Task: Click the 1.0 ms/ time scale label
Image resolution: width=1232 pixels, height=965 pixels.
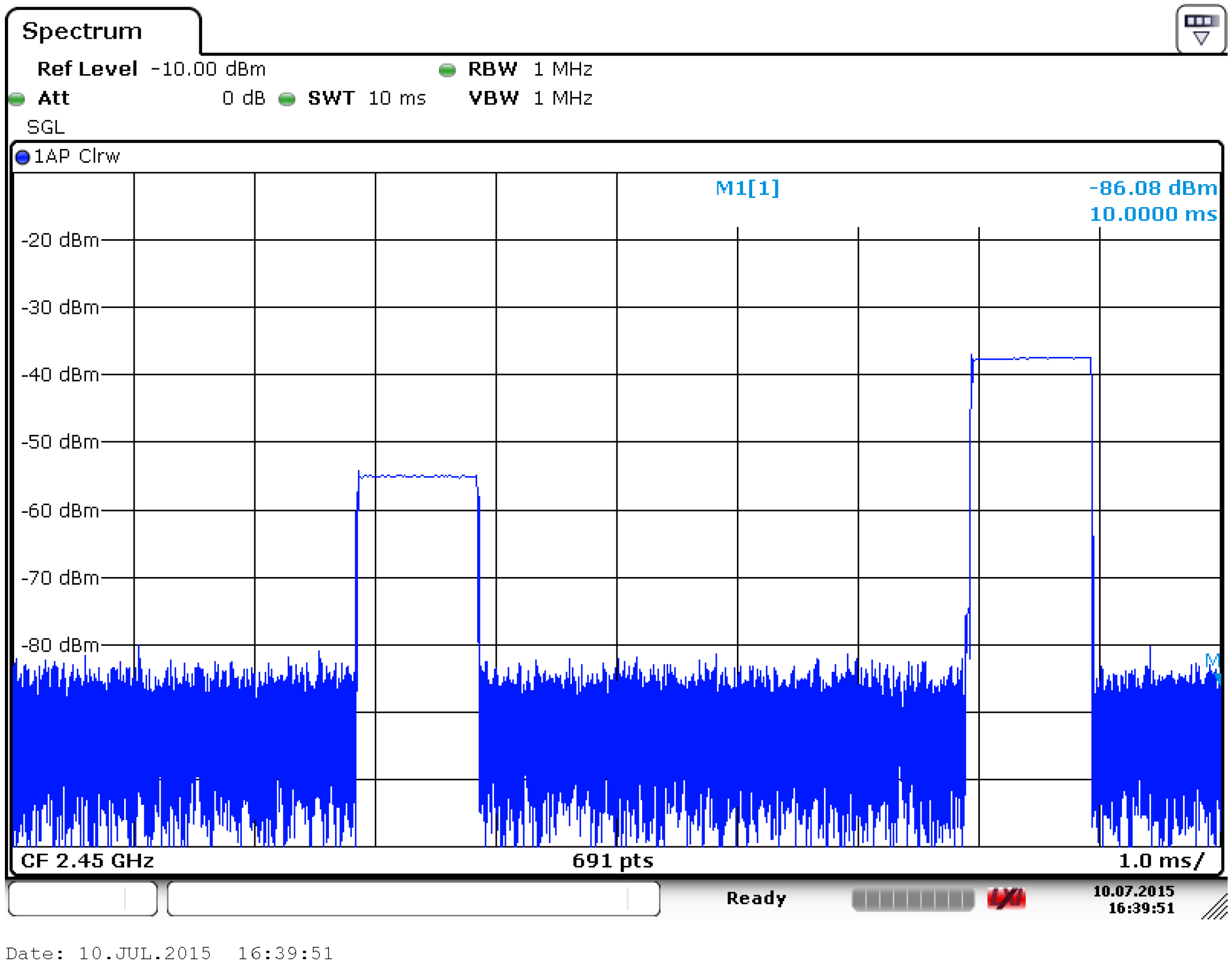Action: 1161,861
